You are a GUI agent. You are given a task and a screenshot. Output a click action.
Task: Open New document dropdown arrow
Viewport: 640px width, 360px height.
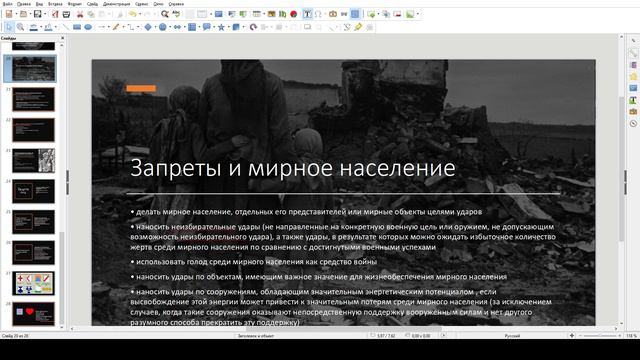(16, 14)
